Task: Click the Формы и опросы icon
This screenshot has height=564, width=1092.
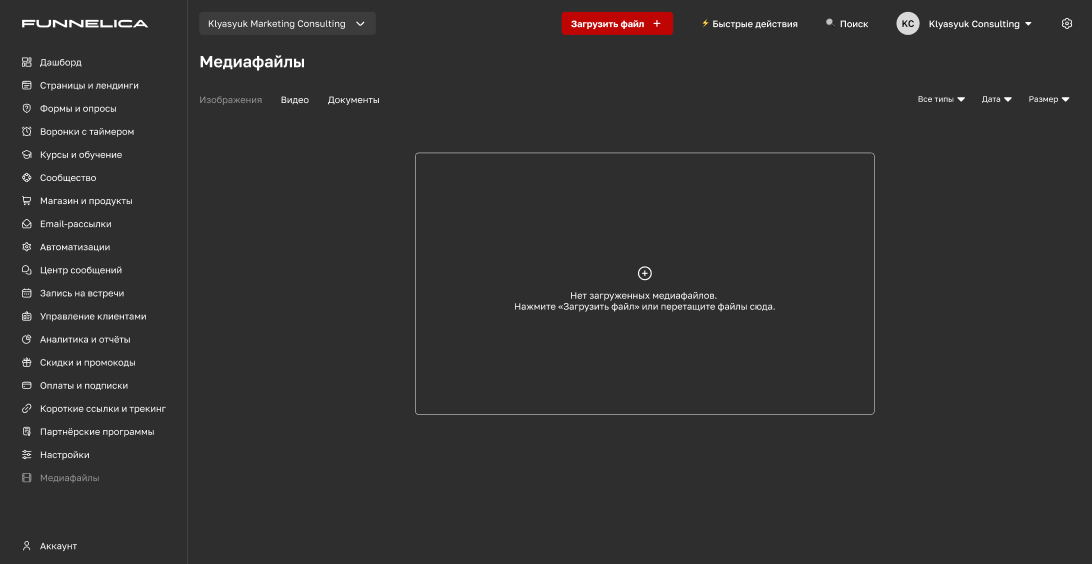Action: (26, 109)
